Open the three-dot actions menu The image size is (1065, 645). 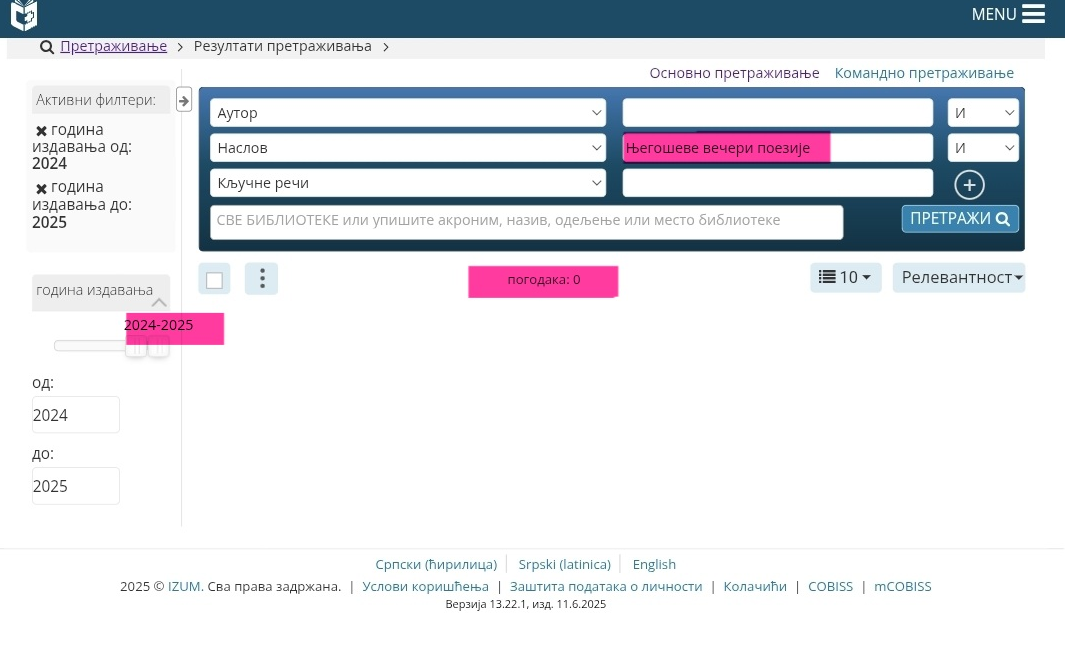tap(261, 279)
